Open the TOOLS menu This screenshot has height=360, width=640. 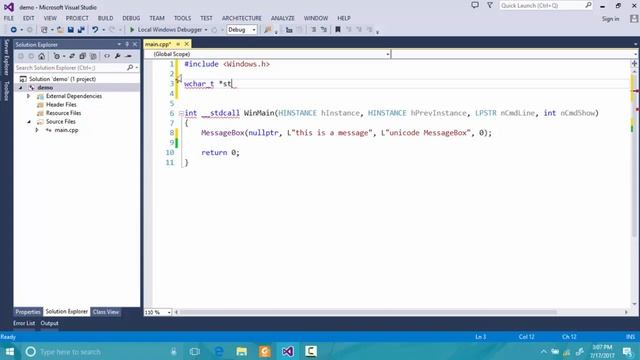pyautogui.click(x=182, y=18)
